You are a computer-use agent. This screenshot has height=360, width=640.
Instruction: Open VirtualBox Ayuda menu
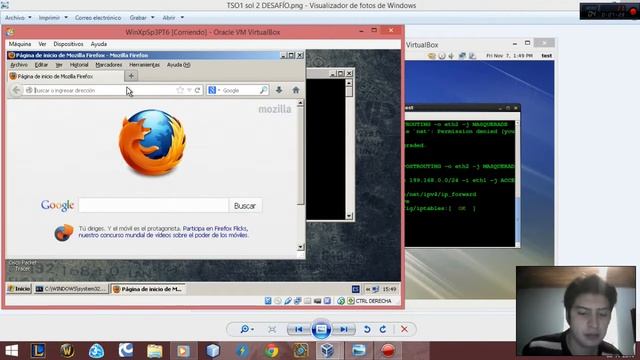(99, 44)
